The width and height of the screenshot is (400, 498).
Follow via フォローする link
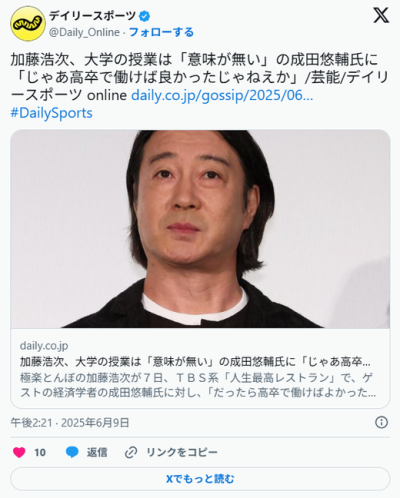point(161,32)
